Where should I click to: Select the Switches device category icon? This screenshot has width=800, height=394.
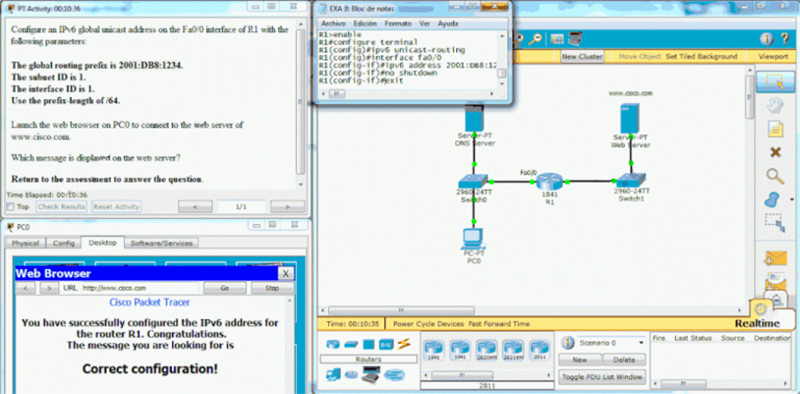pos(351,344)
